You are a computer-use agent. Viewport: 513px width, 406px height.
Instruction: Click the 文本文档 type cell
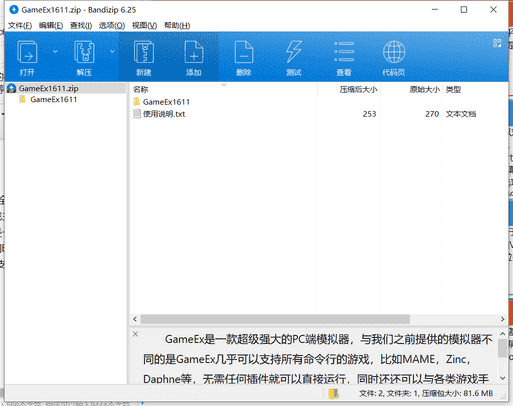click(461, 114)
